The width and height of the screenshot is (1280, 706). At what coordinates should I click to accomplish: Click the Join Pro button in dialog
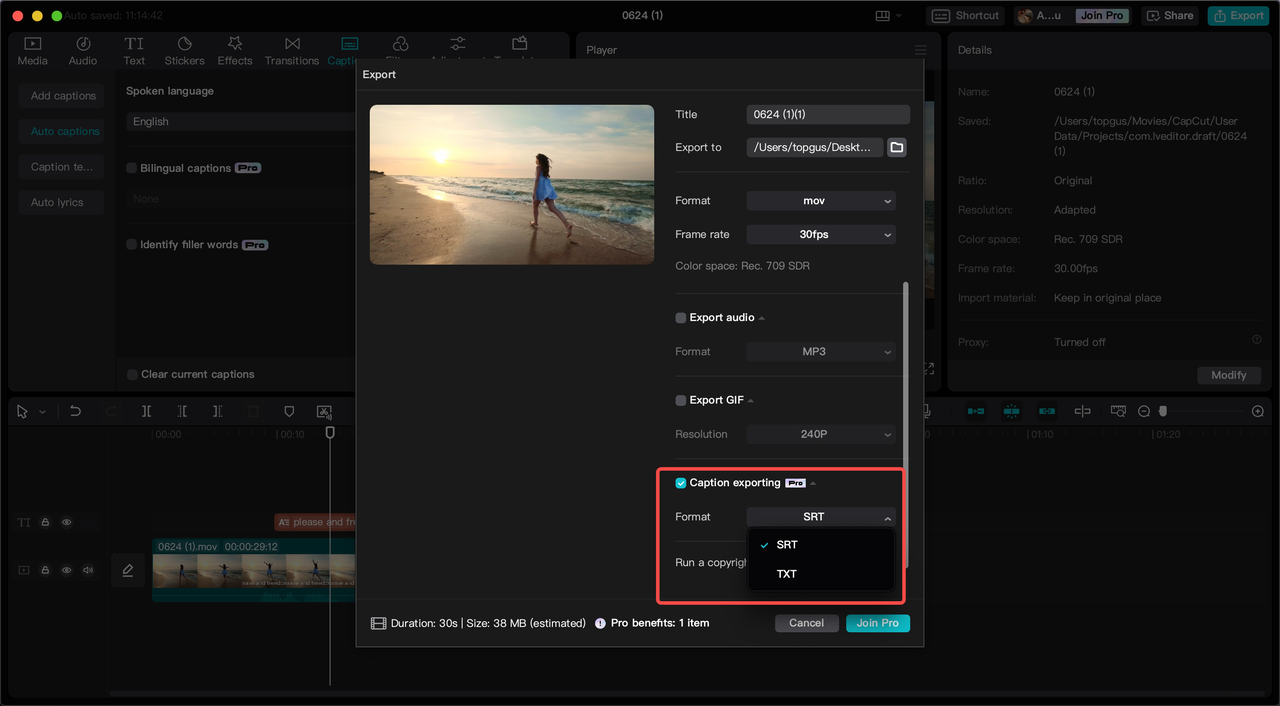tap(877, 623)
